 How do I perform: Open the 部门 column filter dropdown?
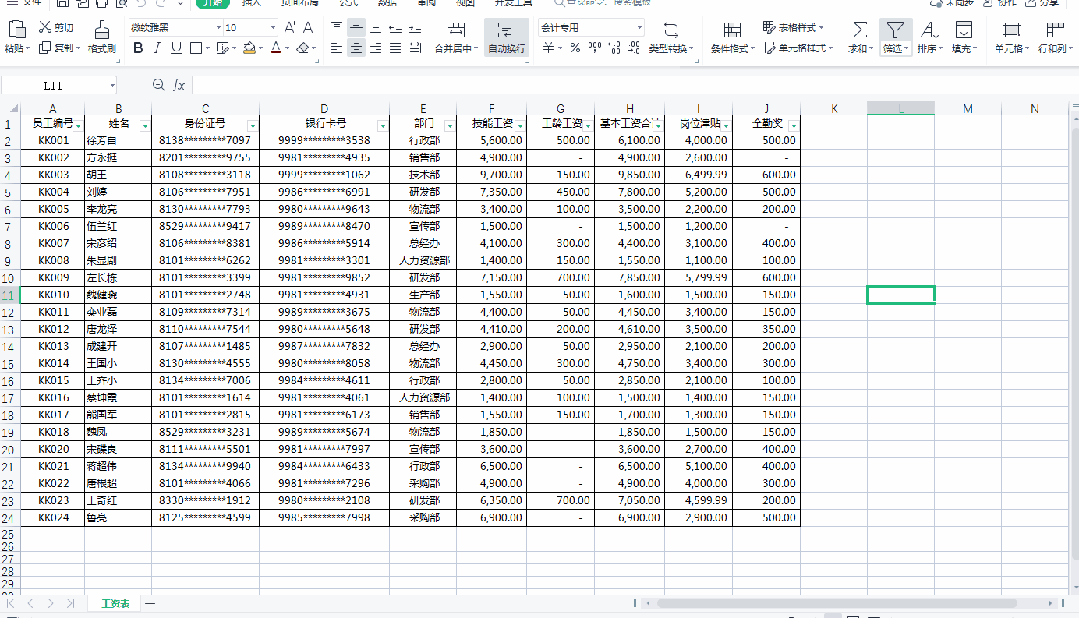pos(447,125)
